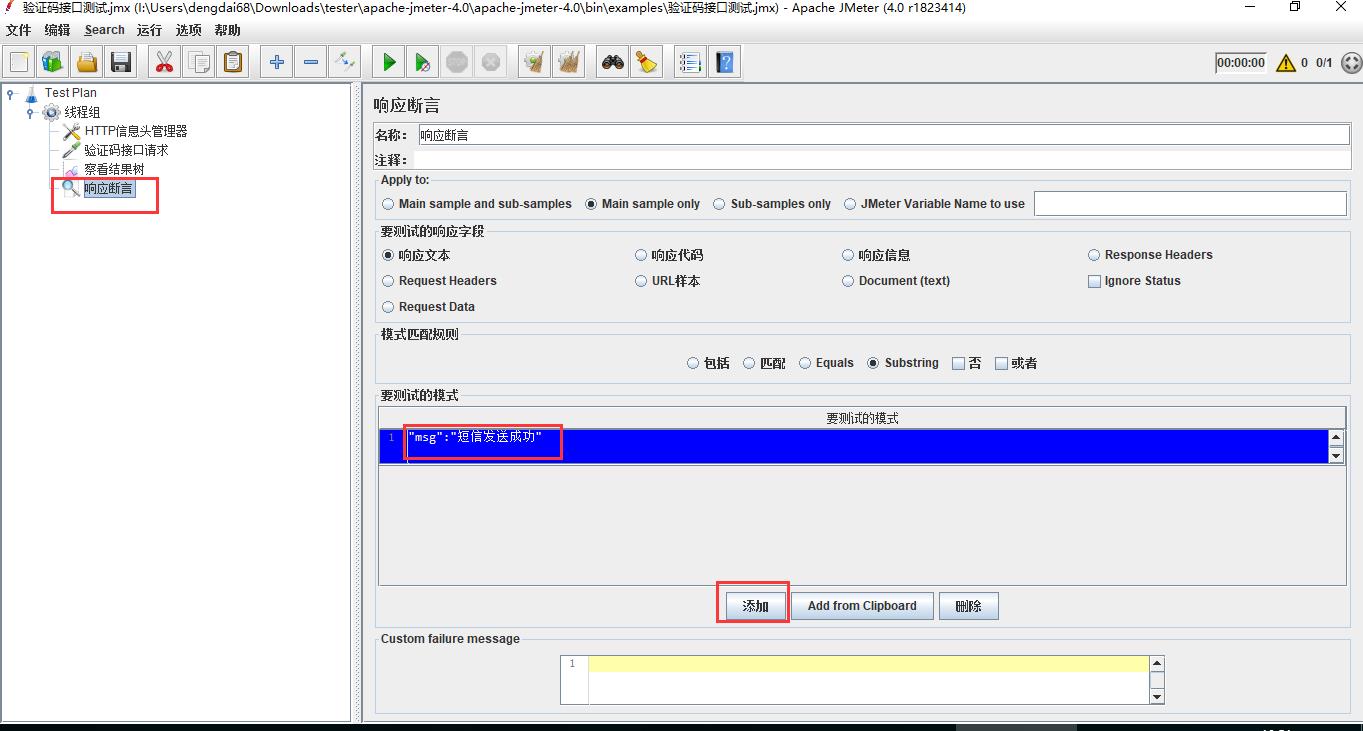This screenshot has height=731, width=1363.
Task: Clear all results with double broom icon
Action: 569,62
